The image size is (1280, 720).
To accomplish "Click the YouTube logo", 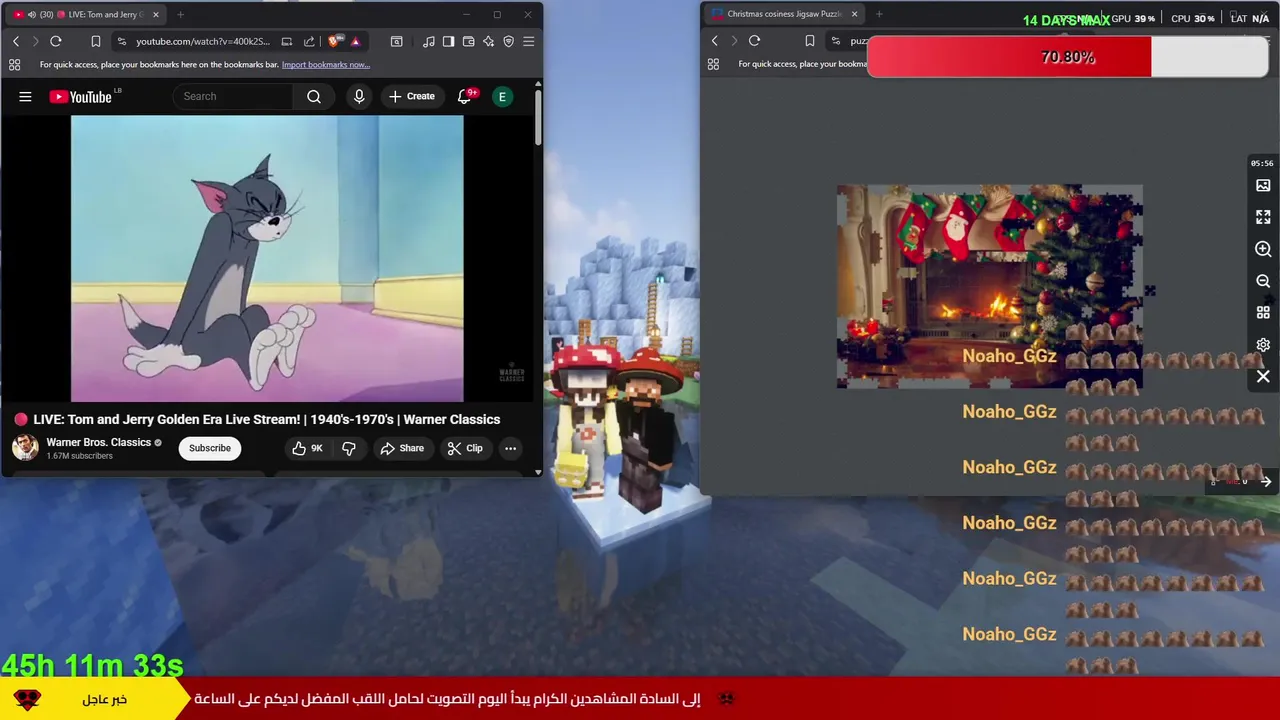I will click(x=81, y=96).
